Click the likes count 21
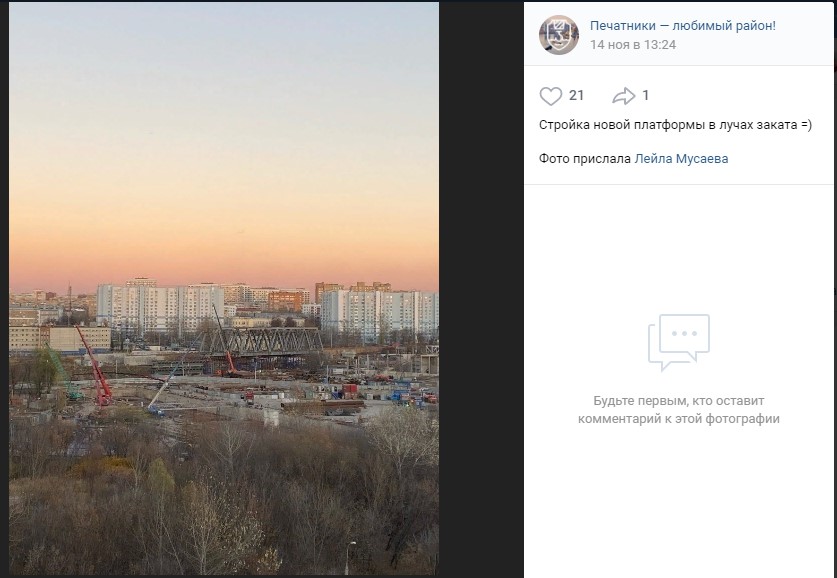The width and height of the screenshot is (837, 578). coord(577,96)
